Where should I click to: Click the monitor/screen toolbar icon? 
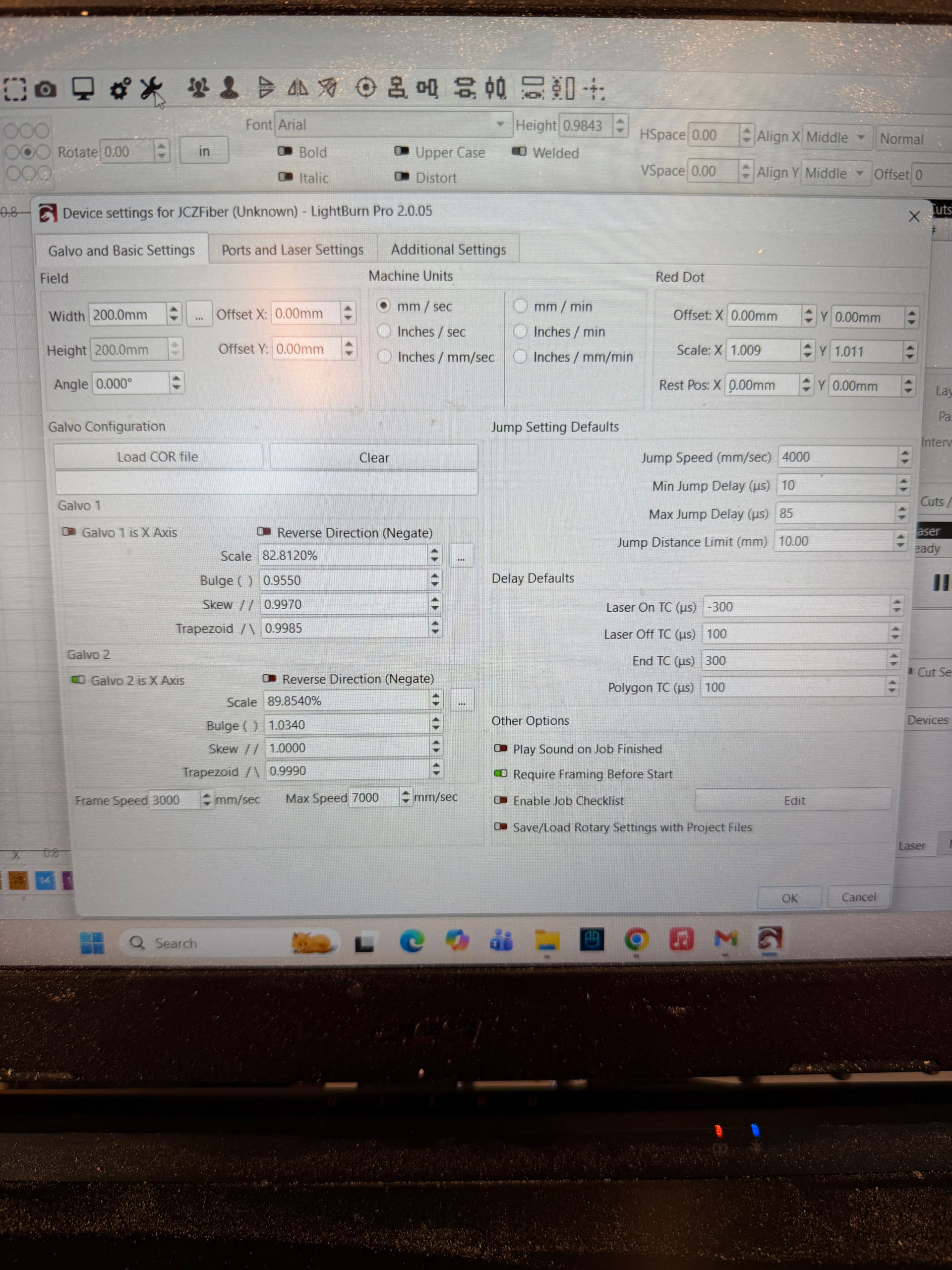point(83,89)
